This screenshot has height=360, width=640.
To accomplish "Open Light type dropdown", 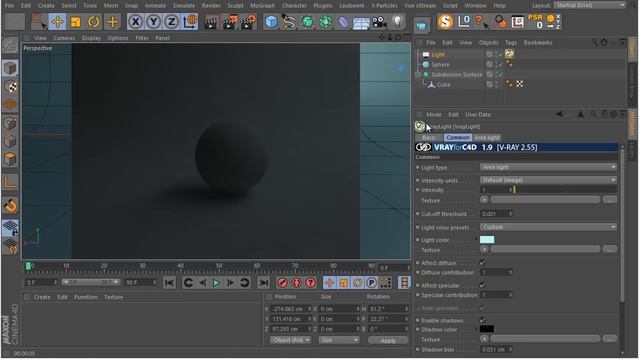I will click(x=548, y=167).
